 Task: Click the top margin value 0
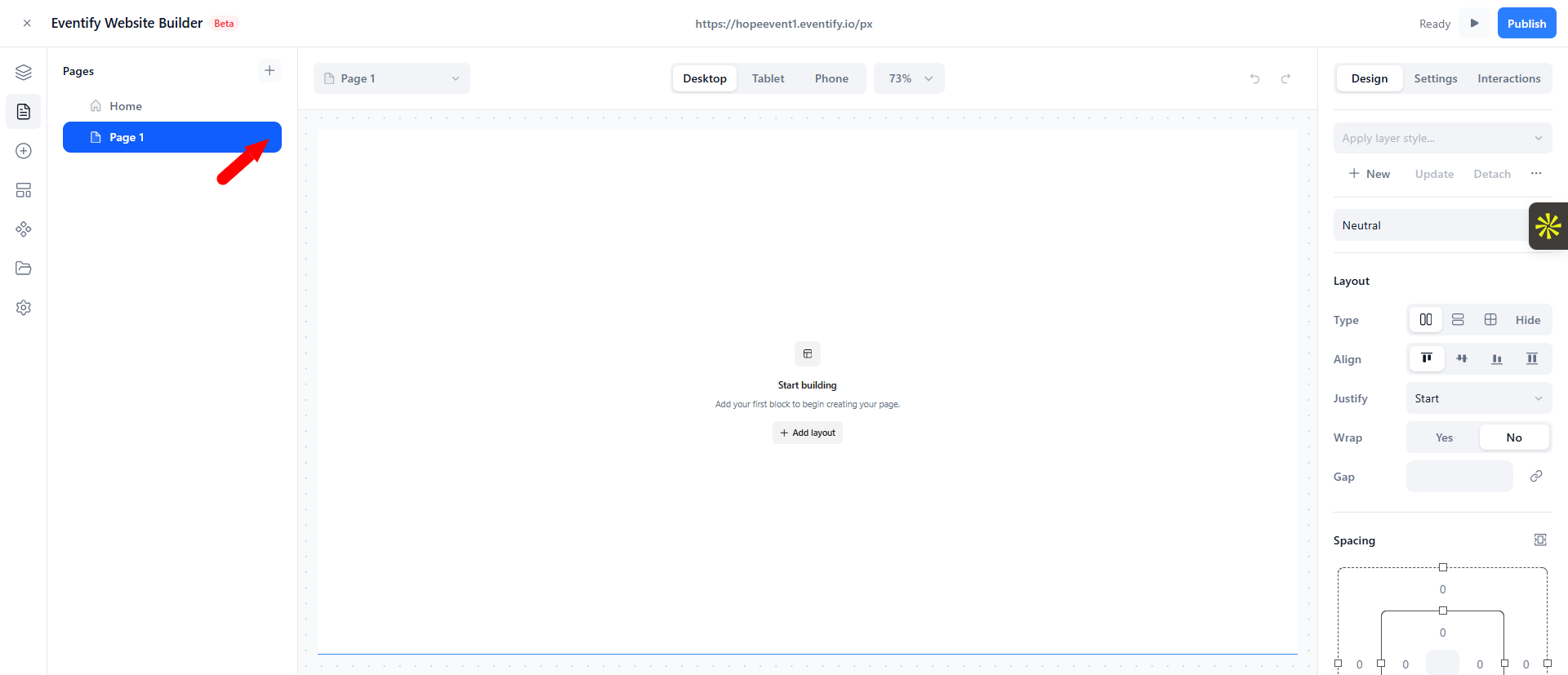tap(1443, 589)
